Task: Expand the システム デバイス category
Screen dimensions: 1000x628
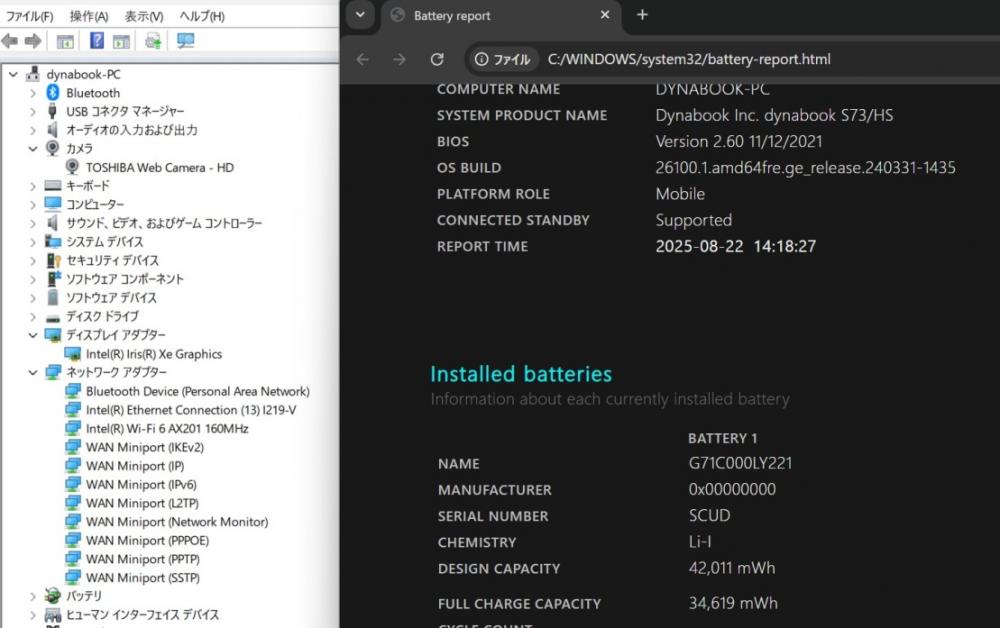Action: pos(33,242)
